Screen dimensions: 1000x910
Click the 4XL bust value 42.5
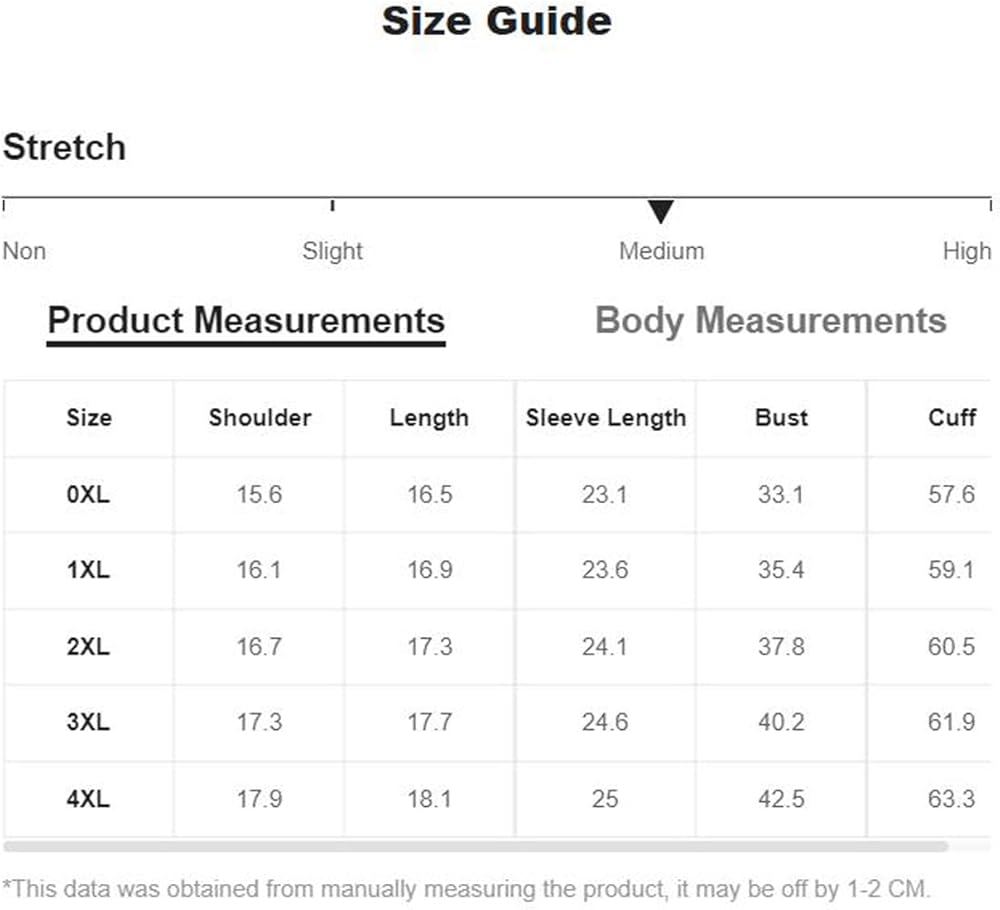(x=781, y=798)
